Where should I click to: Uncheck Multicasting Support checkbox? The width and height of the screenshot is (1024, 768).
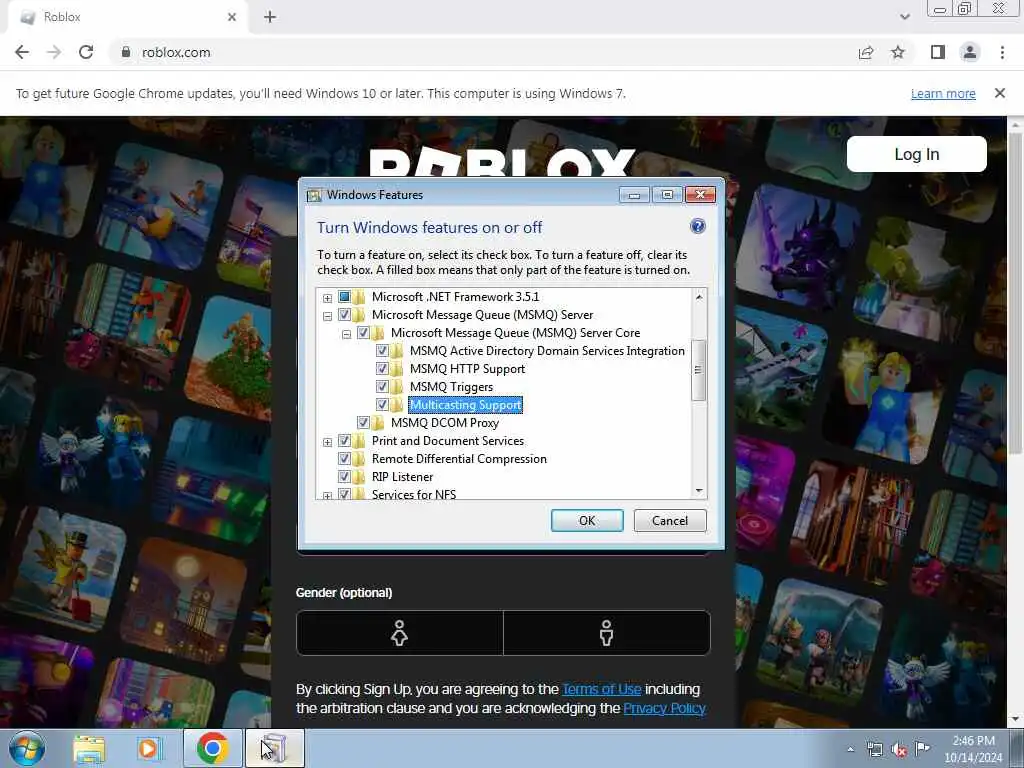coord(382,405)
